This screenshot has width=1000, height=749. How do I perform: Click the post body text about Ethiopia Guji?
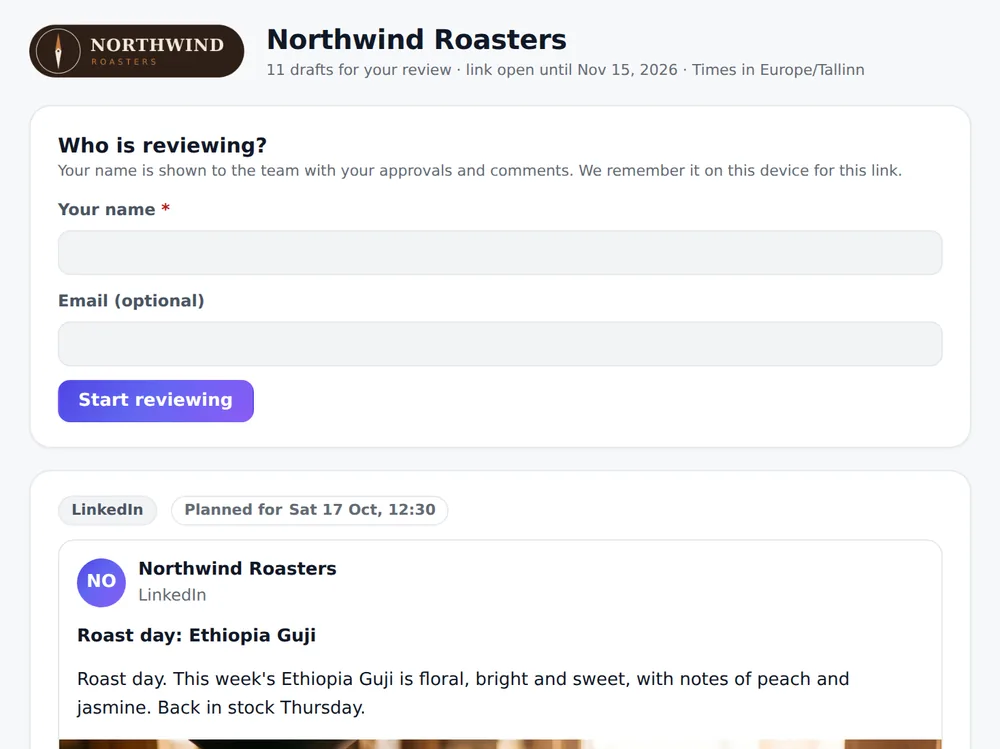pyautogui.click(x=463, y=693)
